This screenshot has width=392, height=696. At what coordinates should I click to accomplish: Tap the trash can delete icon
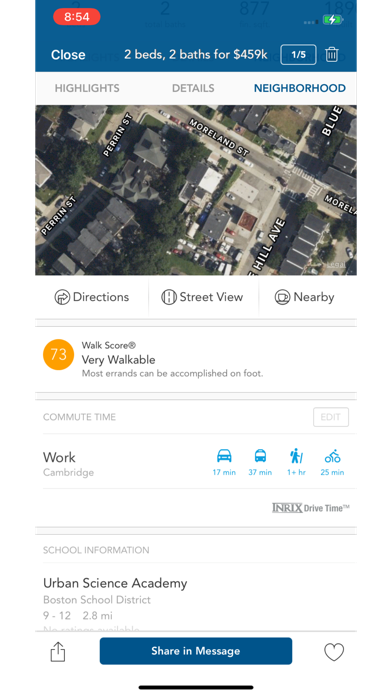[331, 55]
